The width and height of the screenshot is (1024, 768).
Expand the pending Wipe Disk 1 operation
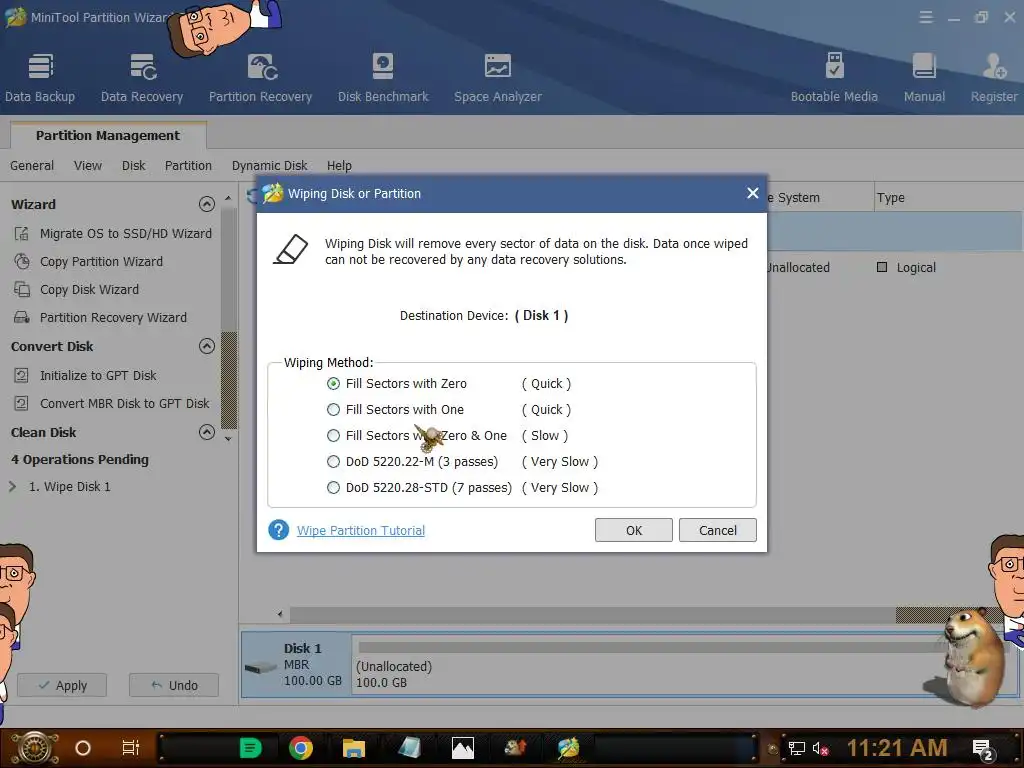[12, 487]
